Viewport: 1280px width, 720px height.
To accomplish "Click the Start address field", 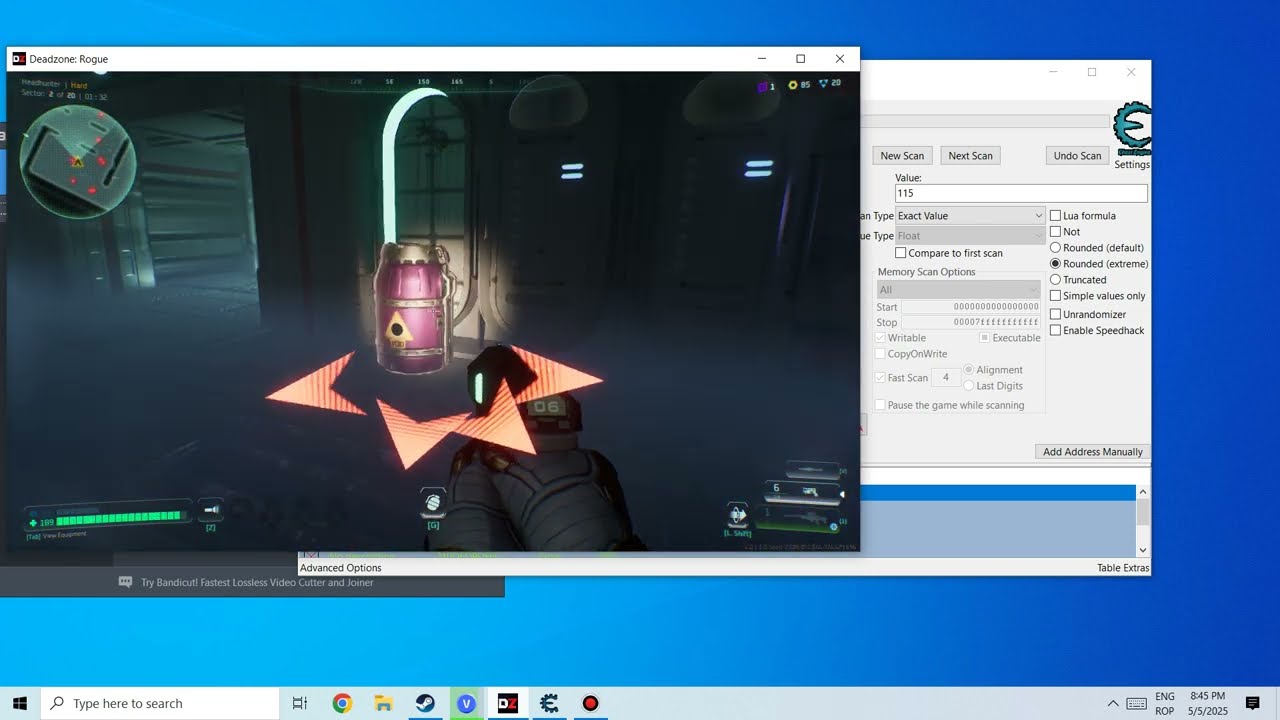I will click(971, 307).
